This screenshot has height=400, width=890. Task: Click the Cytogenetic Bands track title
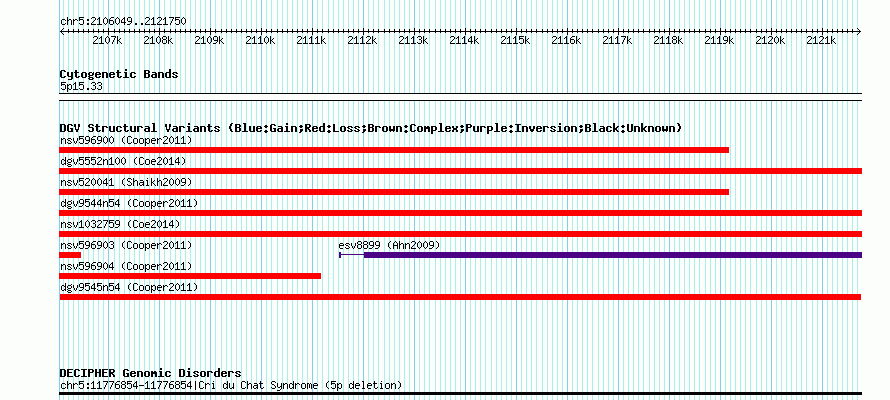click(x=119, y=74)
